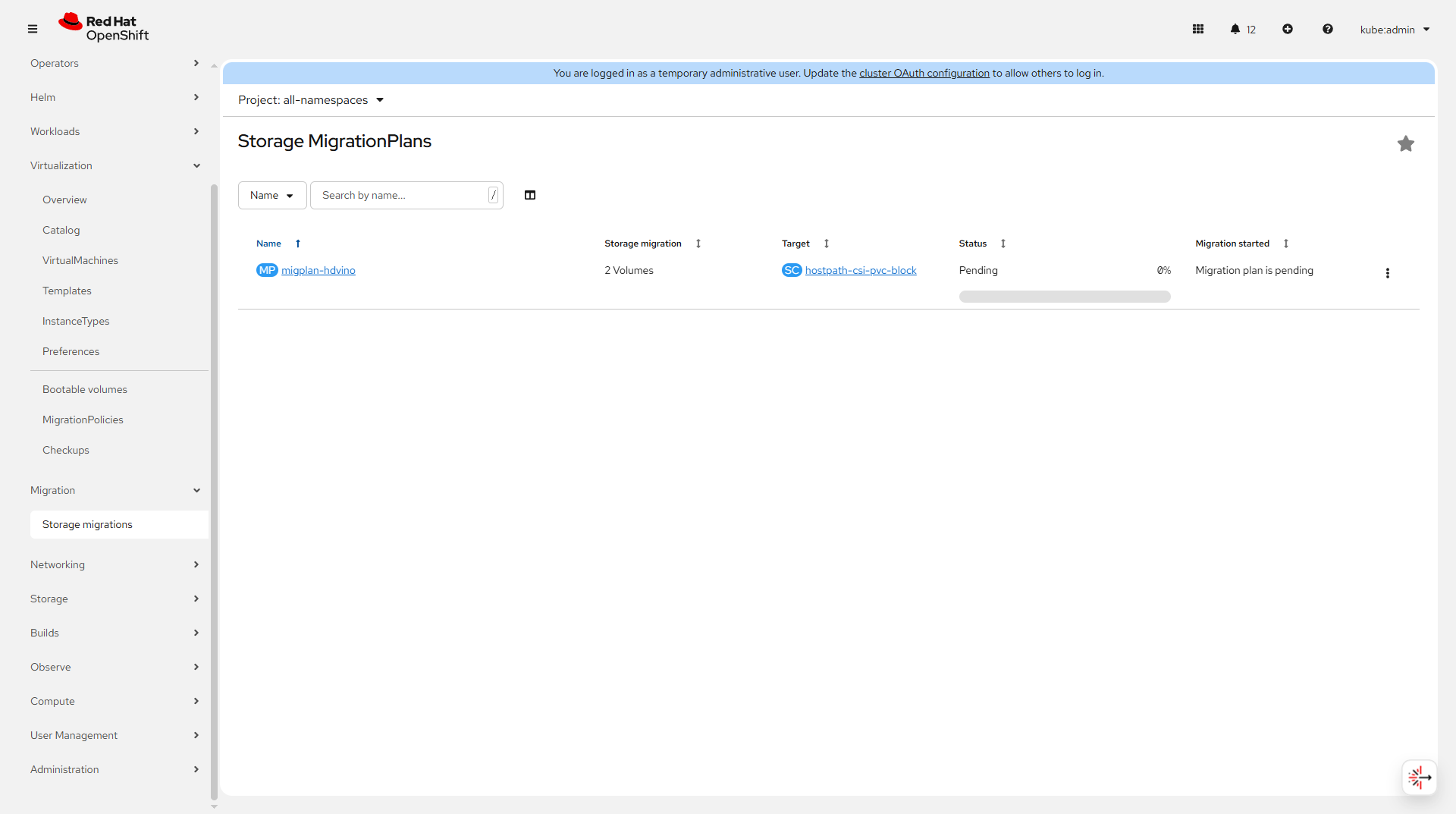The width and height of the screenshot is (1456, 814).
Task: Go to Virtualization Overview page
Action: pyautogui.click(x=64, y=200)
